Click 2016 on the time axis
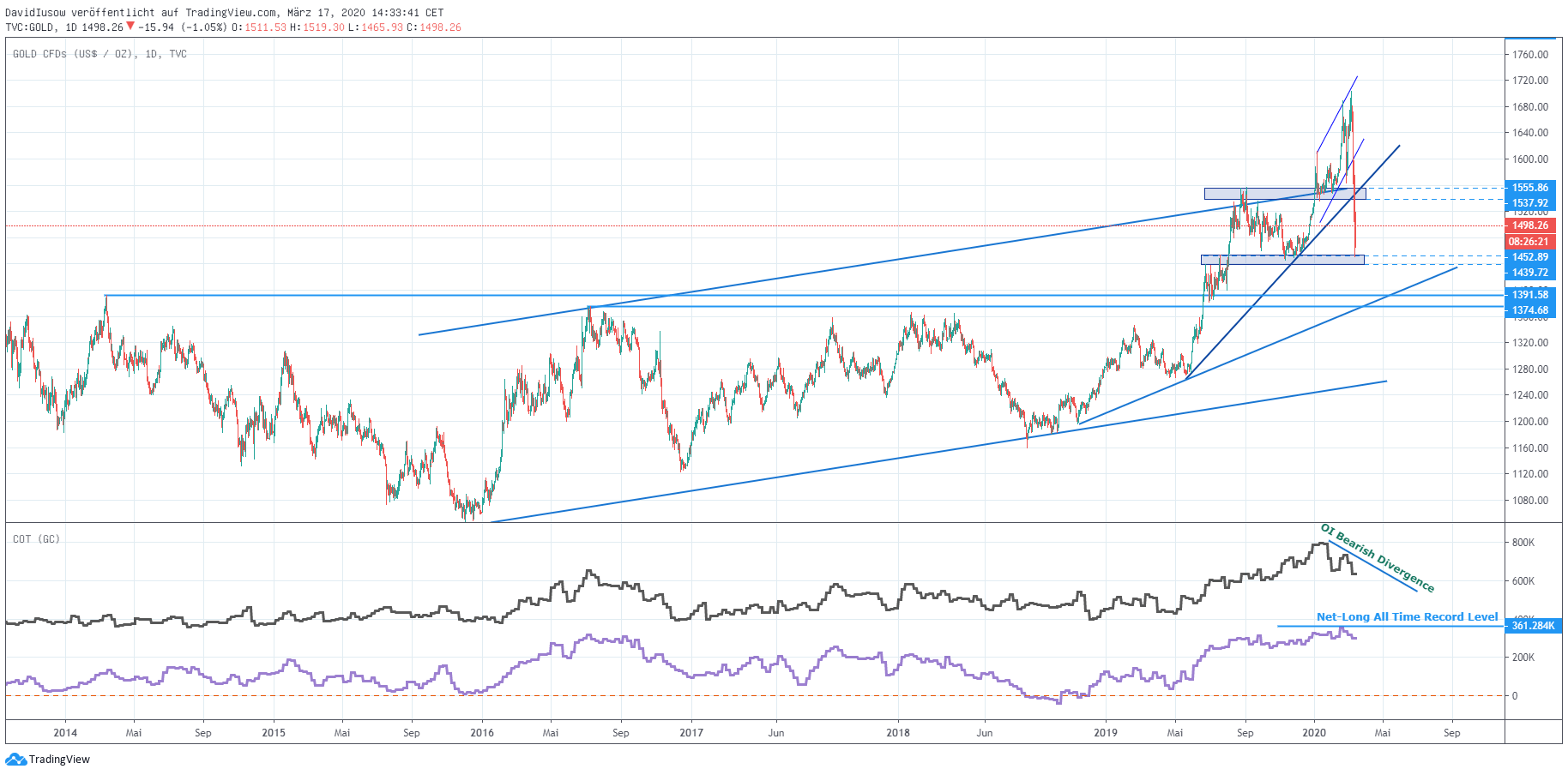 pyautogui.click(x=482, y=733)
